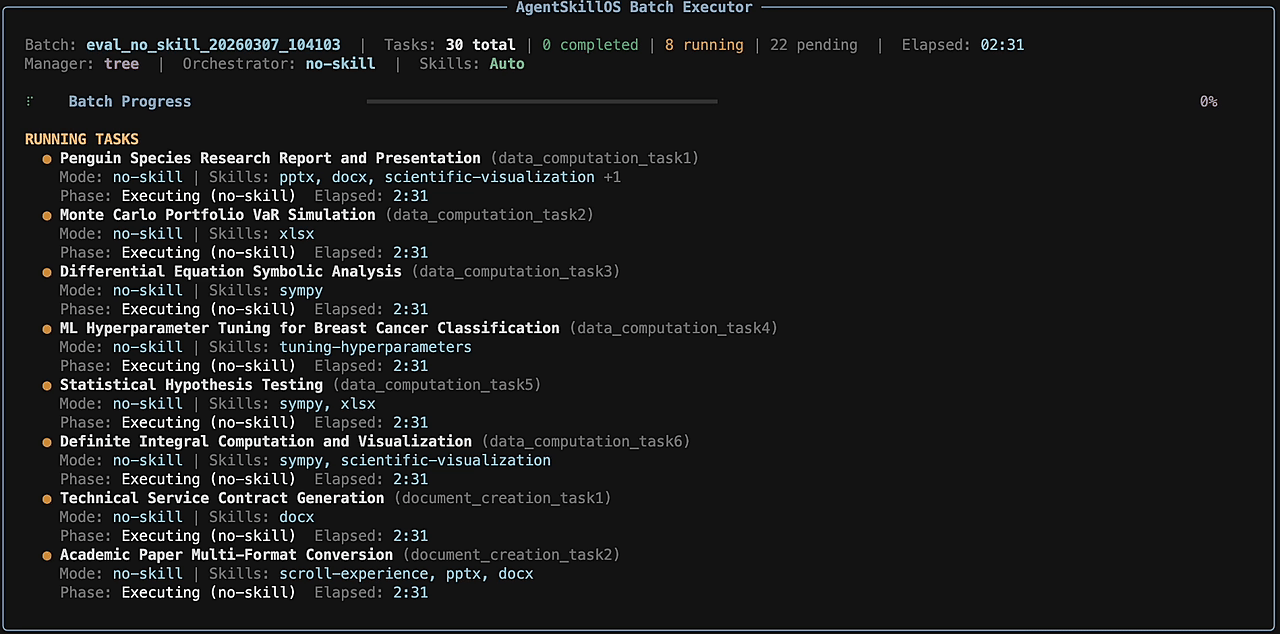This screenshot has width=1280, height=634.
Task: Click the status dot beside Academic Paper Multi-Format Conversion
Action: [46, 555]
